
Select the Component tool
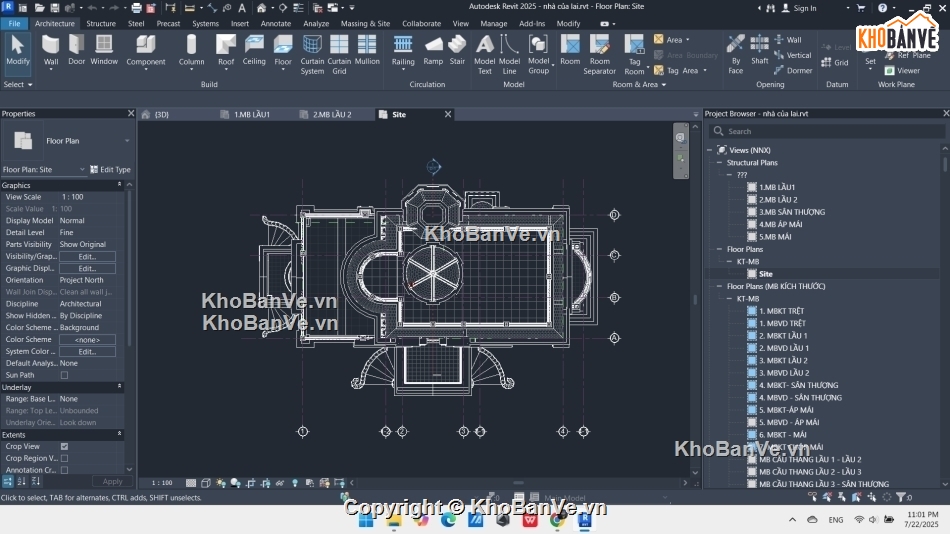click(x=145, y=52)
